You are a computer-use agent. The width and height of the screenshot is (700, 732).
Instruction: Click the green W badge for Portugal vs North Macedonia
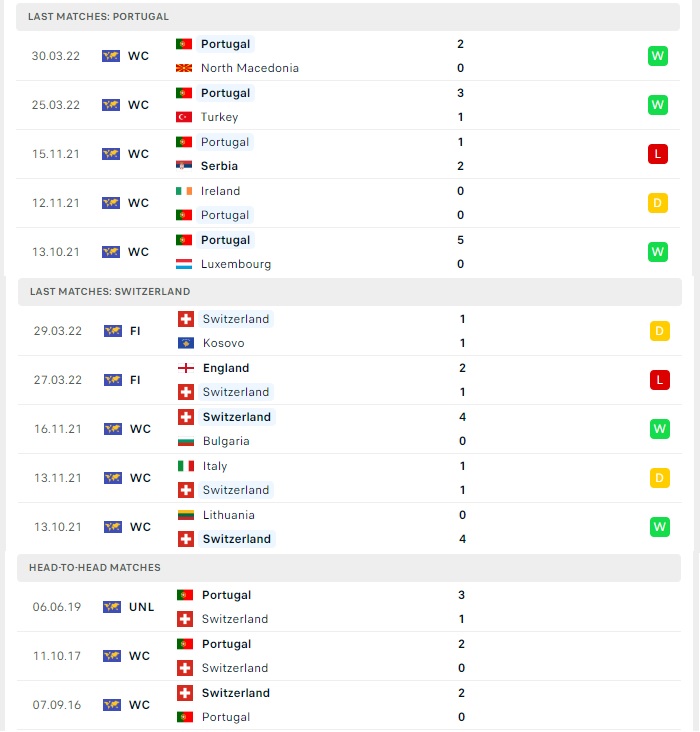658,56
